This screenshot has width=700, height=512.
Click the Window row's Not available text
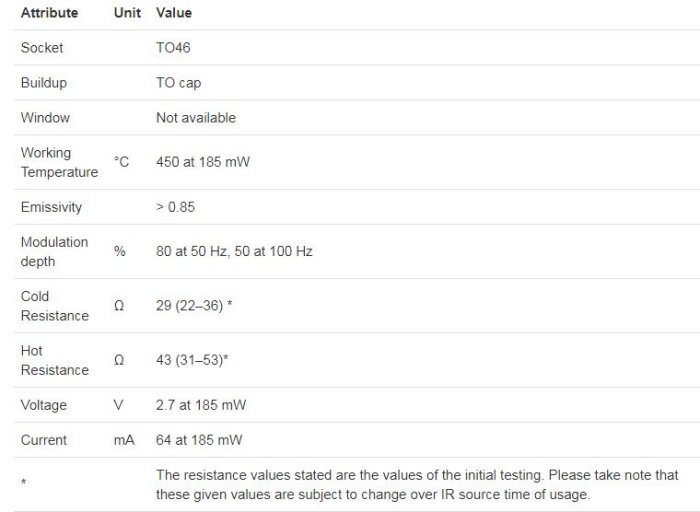[196, 118]
